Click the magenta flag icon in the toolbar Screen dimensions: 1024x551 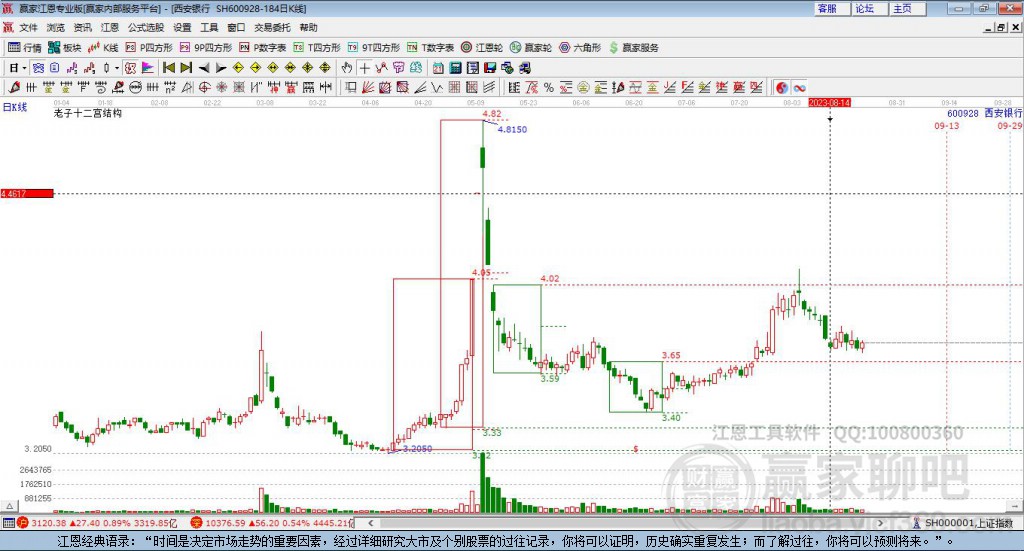(148, 68)
